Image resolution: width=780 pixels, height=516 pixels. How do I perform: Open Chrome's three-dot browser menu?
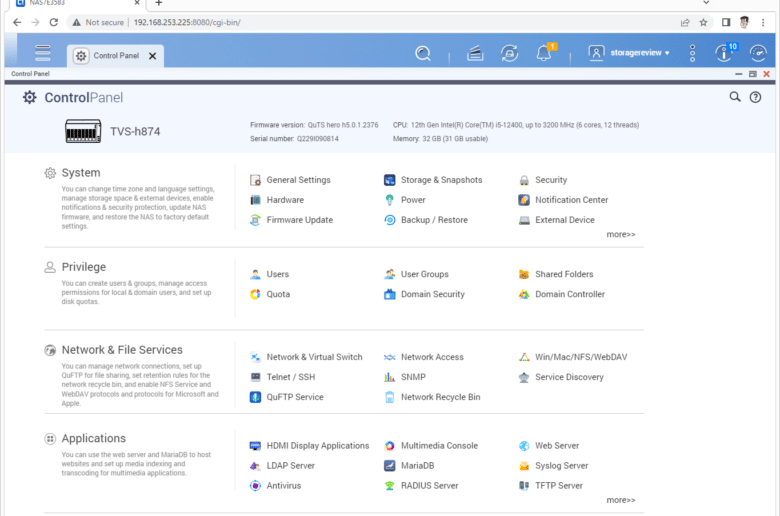coord(763,22)
